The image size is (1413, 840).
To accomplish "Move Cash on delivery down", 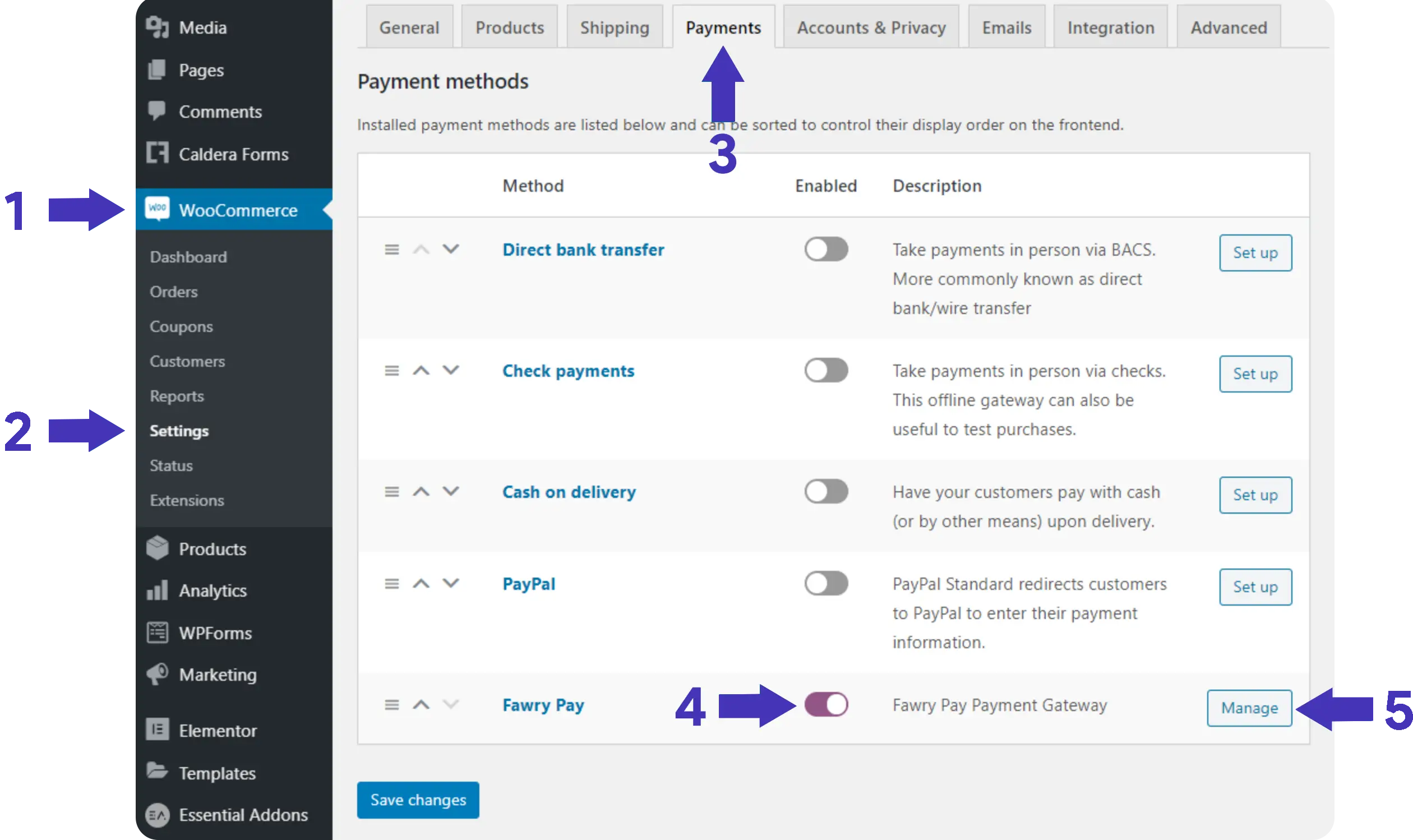I will click(x=450, y=491).
